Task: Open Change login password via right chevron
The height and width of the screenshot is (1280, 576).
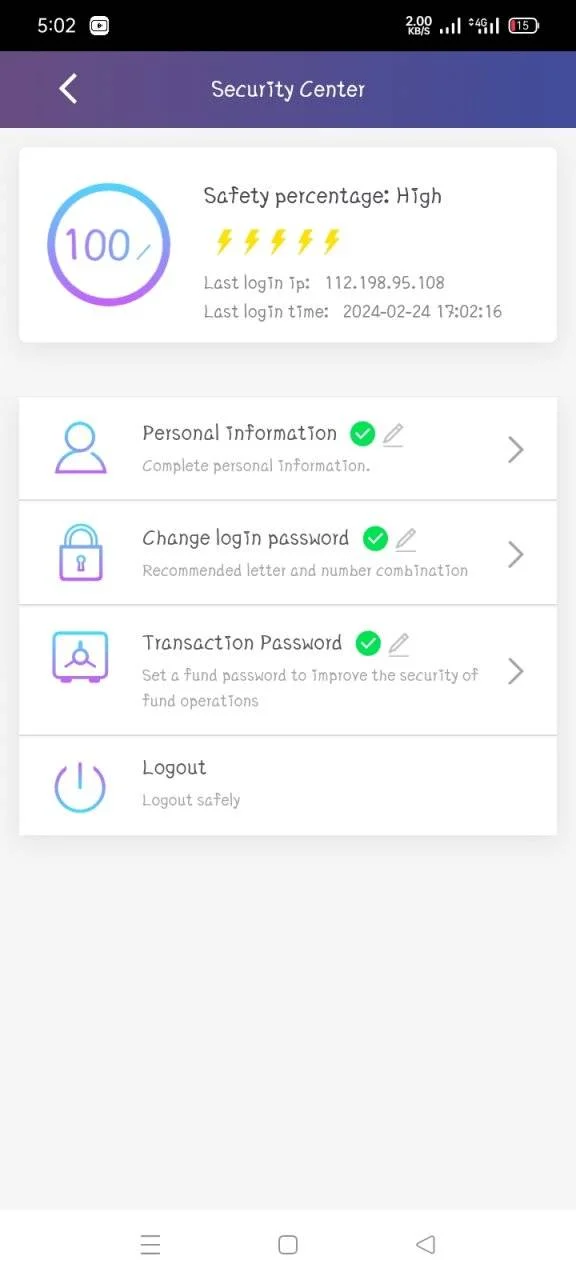Action: pos(516,554)
